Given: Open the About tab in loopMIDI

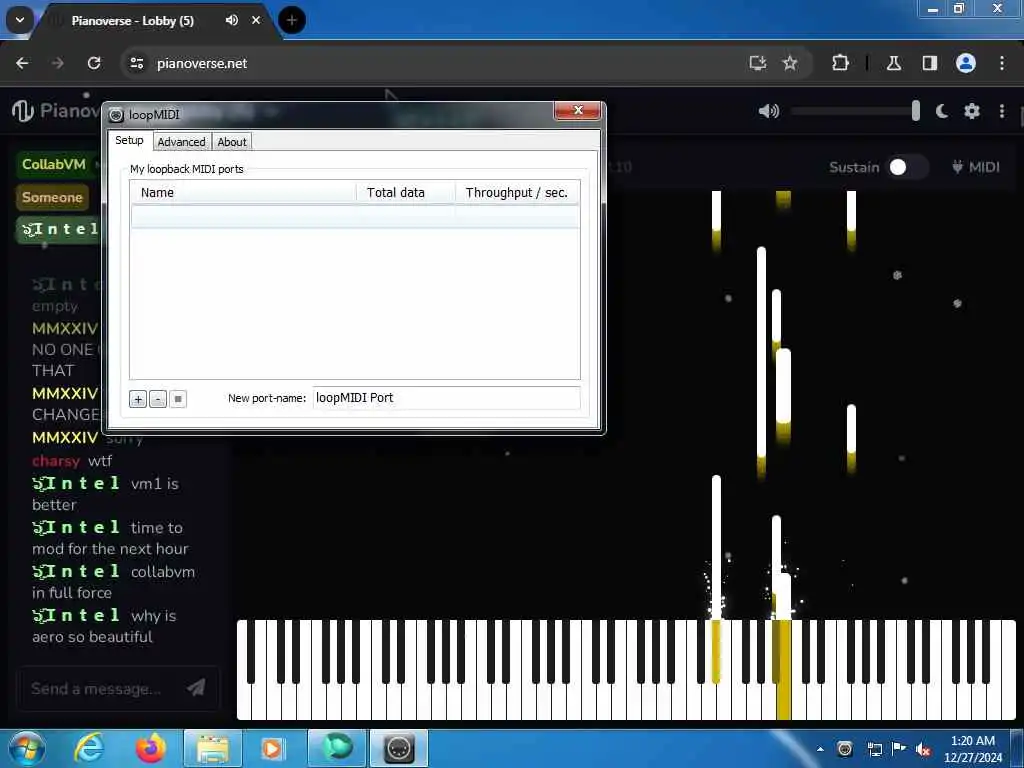Looking at the screenshot, I should 232,142.
